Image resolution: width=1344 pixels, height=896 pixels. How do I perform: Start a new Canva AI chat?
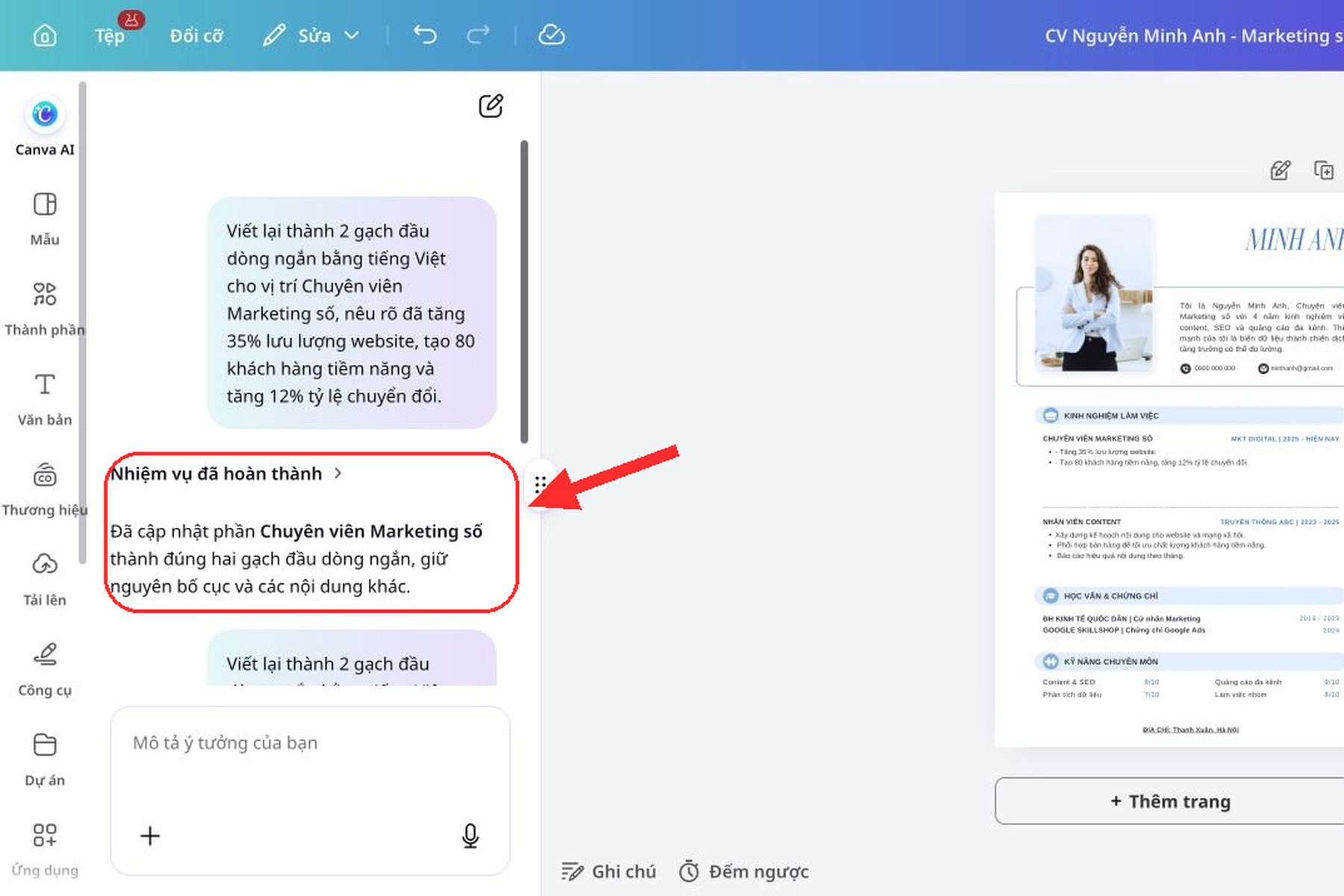(x=491, y=106)
